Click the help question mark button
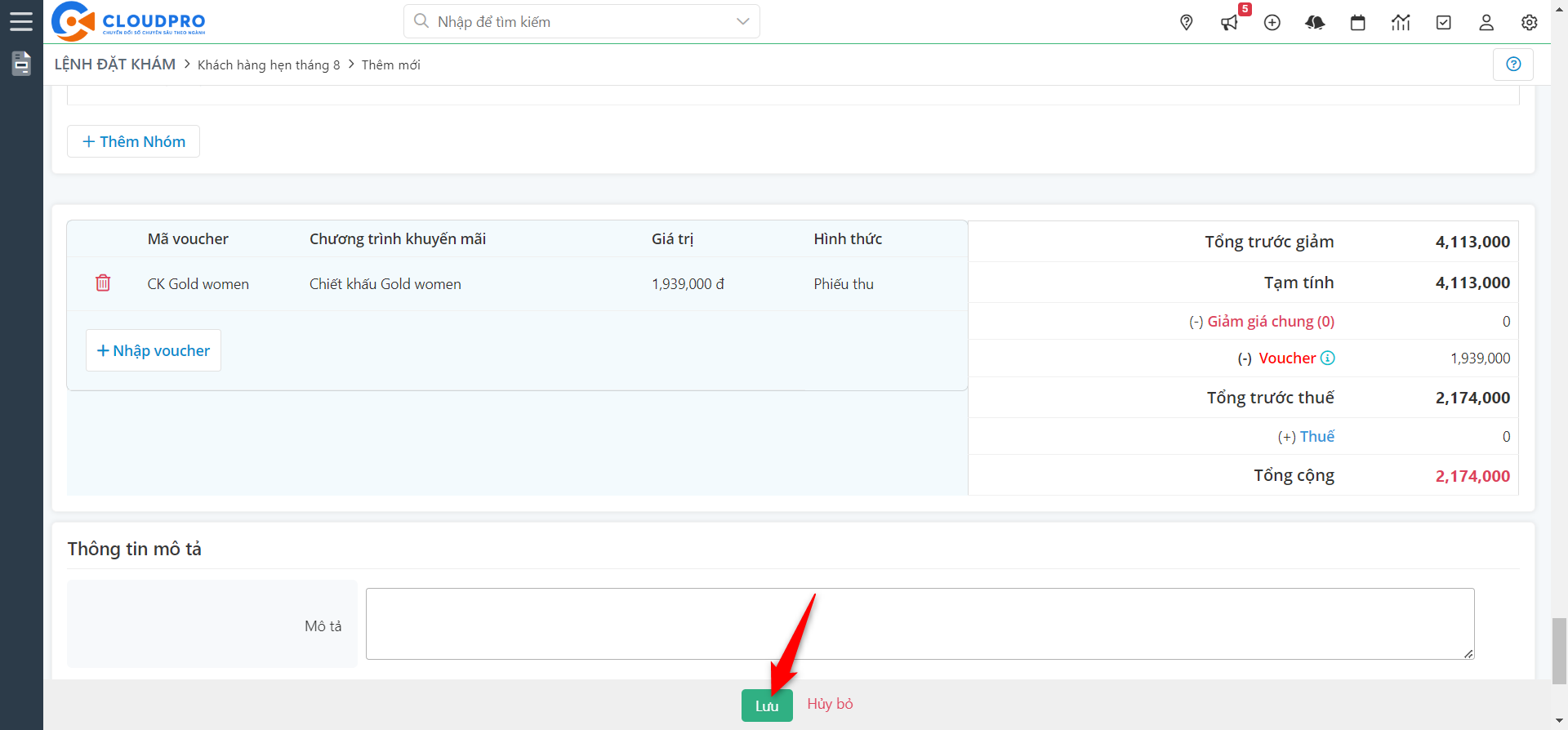 point(1513,64)
